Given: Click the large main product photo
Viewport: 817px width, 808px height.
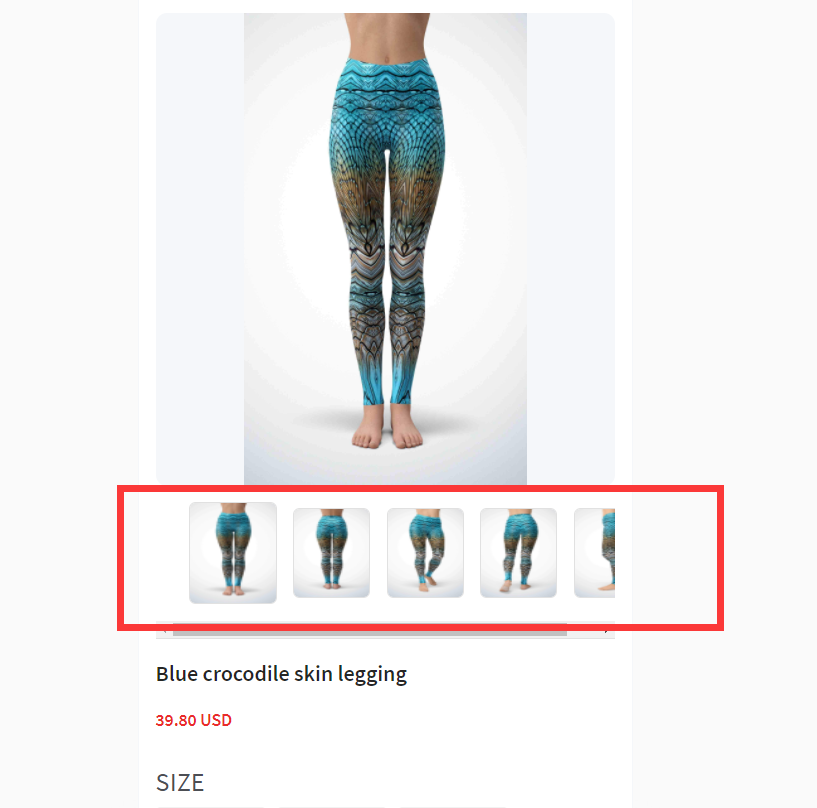Looking at the screenshot, I should point(386,248).
